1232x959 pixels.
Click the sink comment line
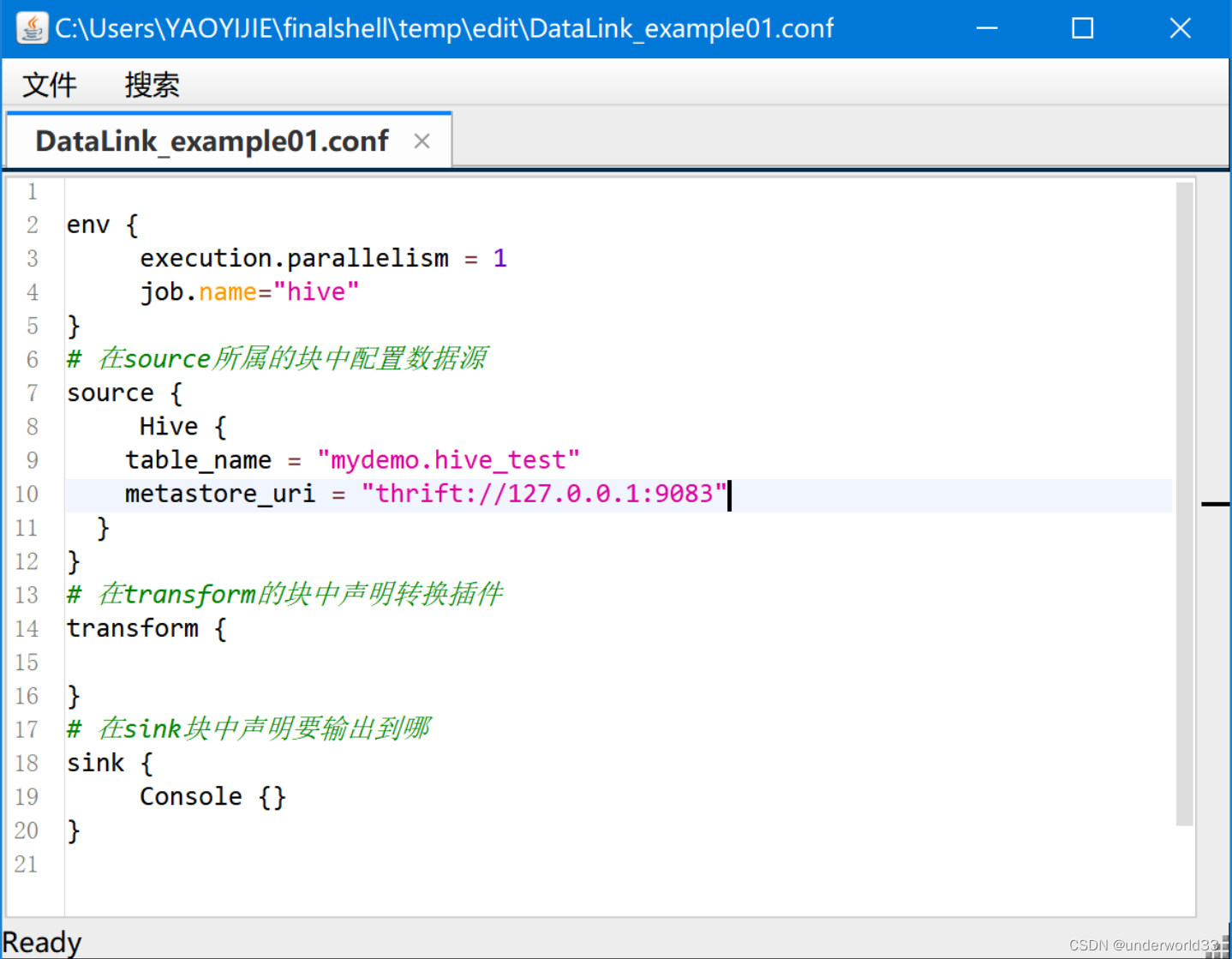tap(248, 728)
